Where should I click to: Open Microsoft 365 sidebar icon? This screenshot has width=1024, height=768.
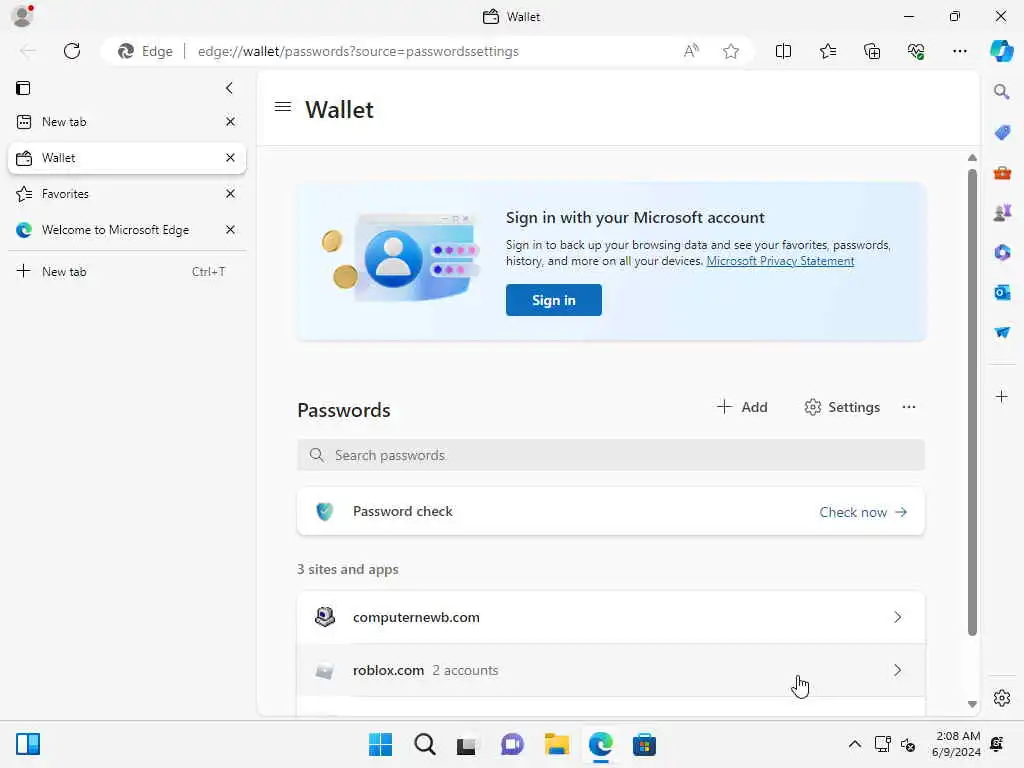1002,252
